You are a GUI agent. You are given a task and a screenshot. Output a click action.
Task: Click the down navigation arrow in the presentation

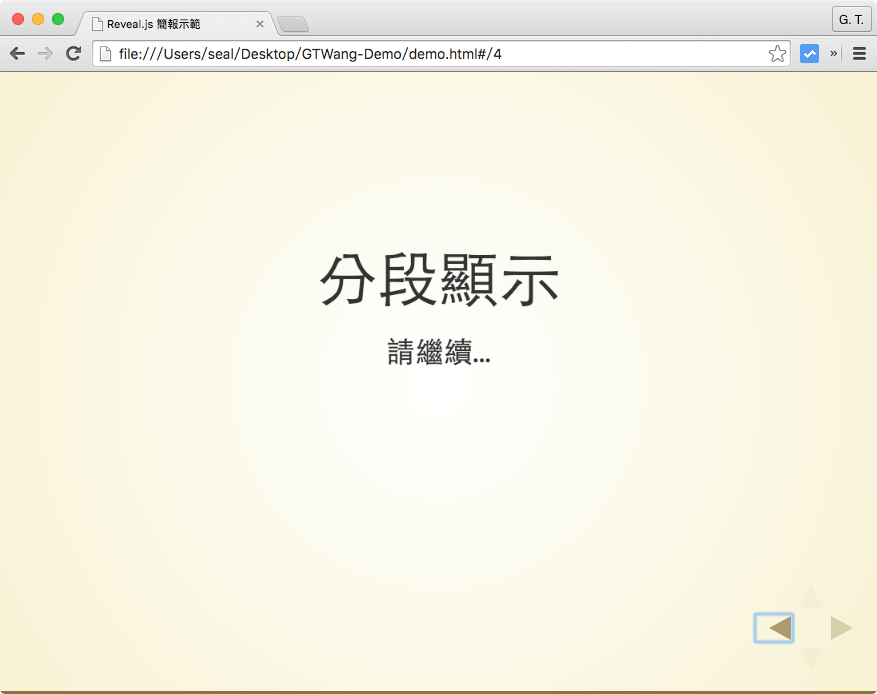(810, 659)
